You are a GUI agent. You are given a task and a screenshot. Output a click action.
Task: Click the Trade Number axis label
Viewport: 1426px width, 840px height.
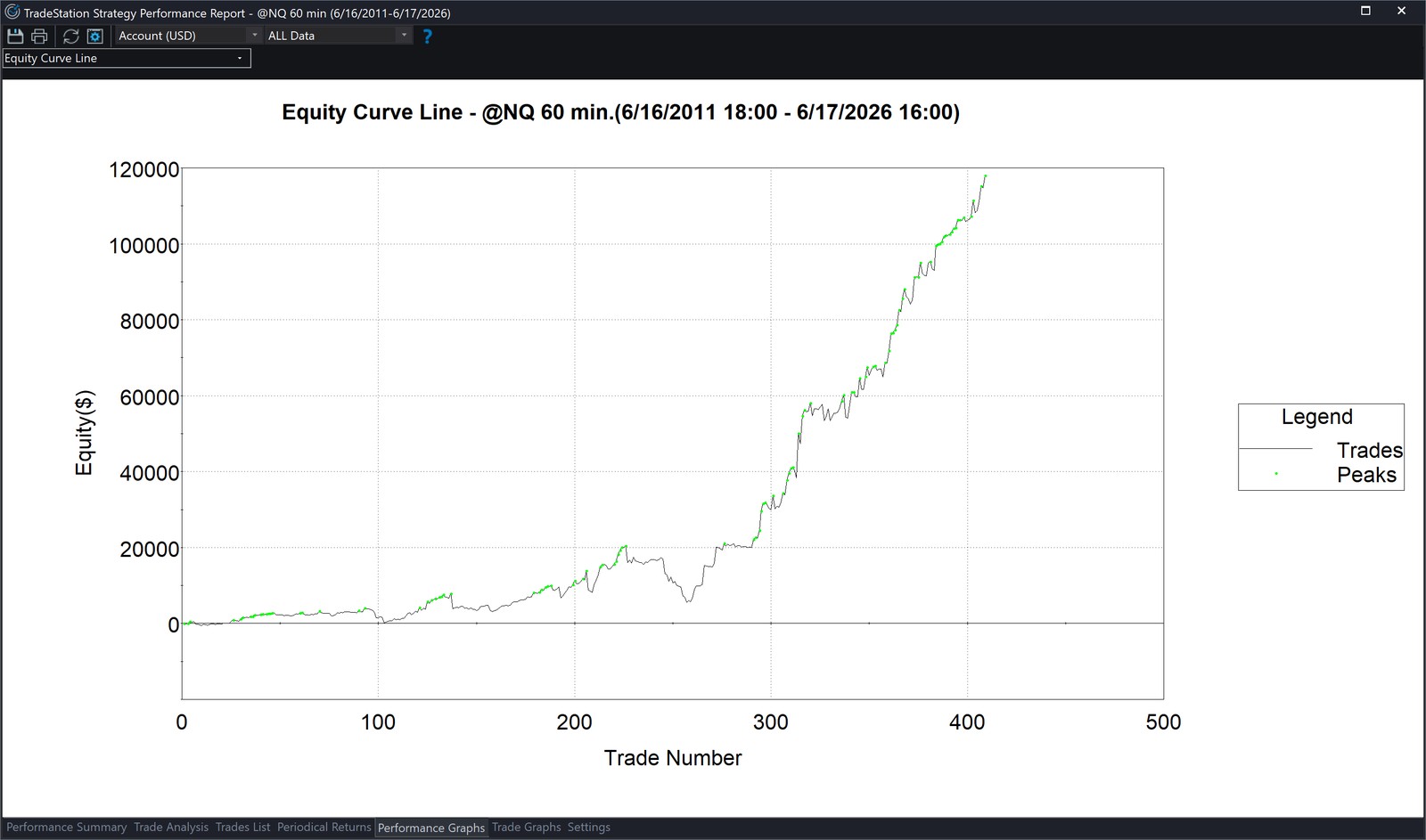coord(673,758)
